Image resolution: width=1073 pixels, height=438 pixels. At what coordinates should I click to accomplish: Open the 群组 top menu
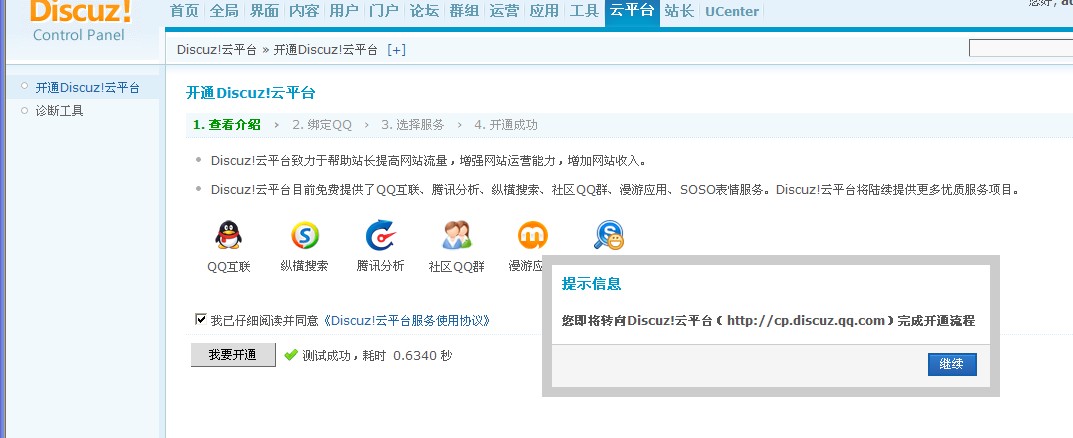point(464,11)
